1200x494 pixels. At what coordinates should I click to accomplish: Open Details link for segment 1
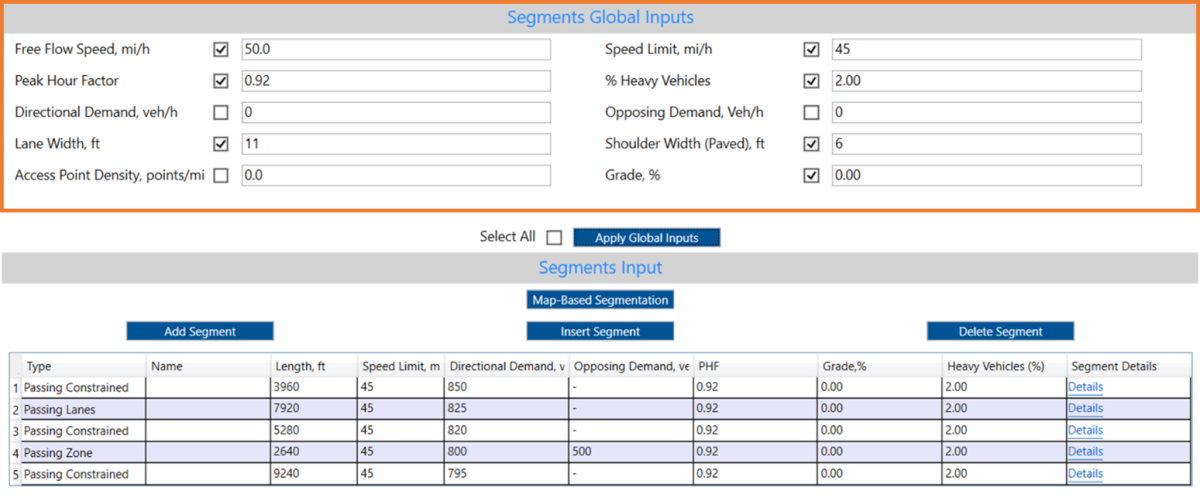coord(1085,387)
